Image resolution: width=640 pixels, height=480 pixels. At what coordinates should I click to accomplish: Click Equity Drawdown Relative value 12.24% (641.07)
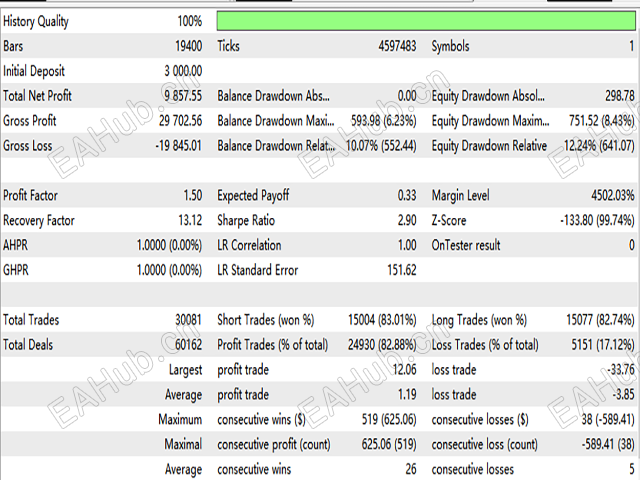click(599, 146)
